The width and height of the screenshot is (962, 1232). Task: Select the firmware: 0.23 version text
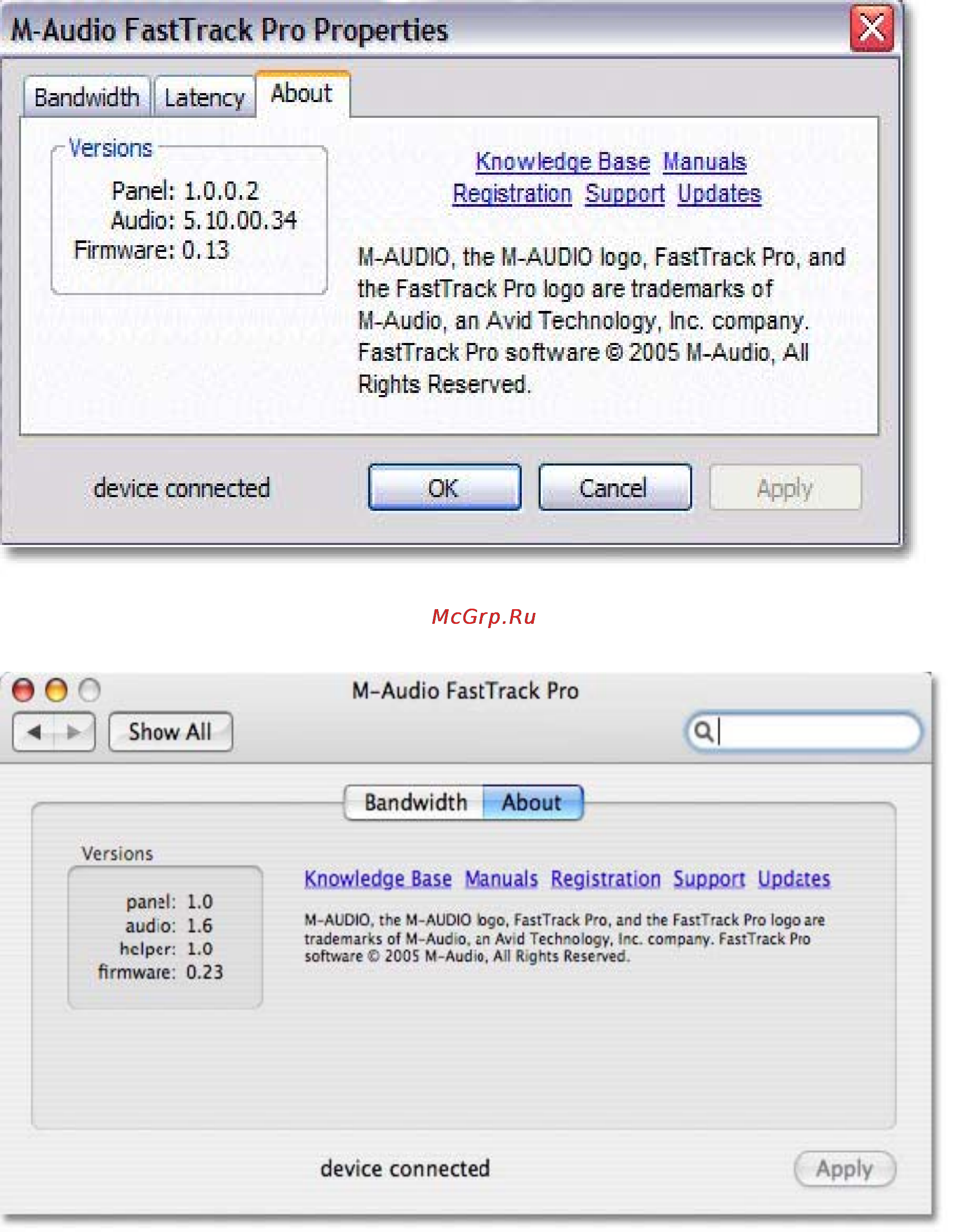coord(161,972)
